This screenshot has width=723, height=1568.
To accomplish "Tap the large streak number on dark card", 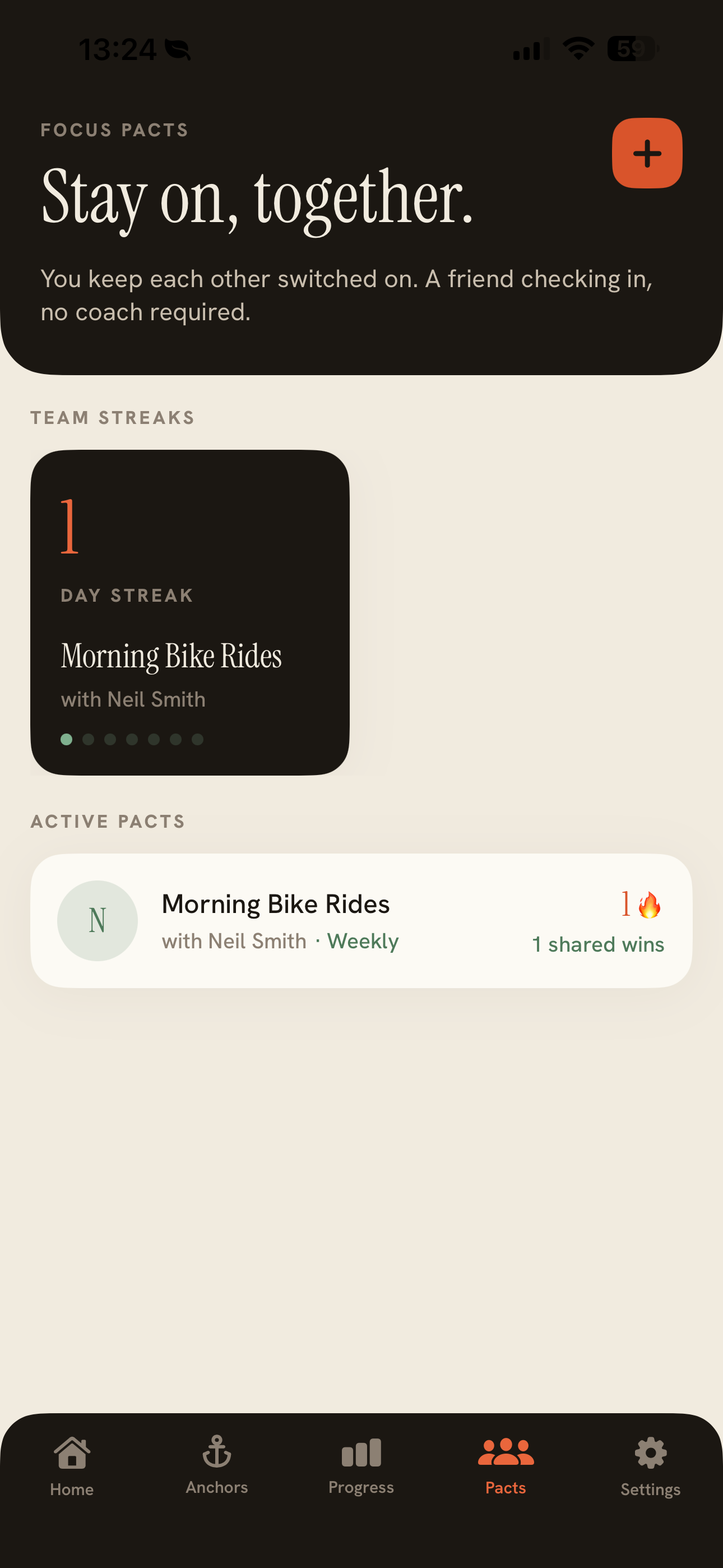I will click(x=70, y=527).
